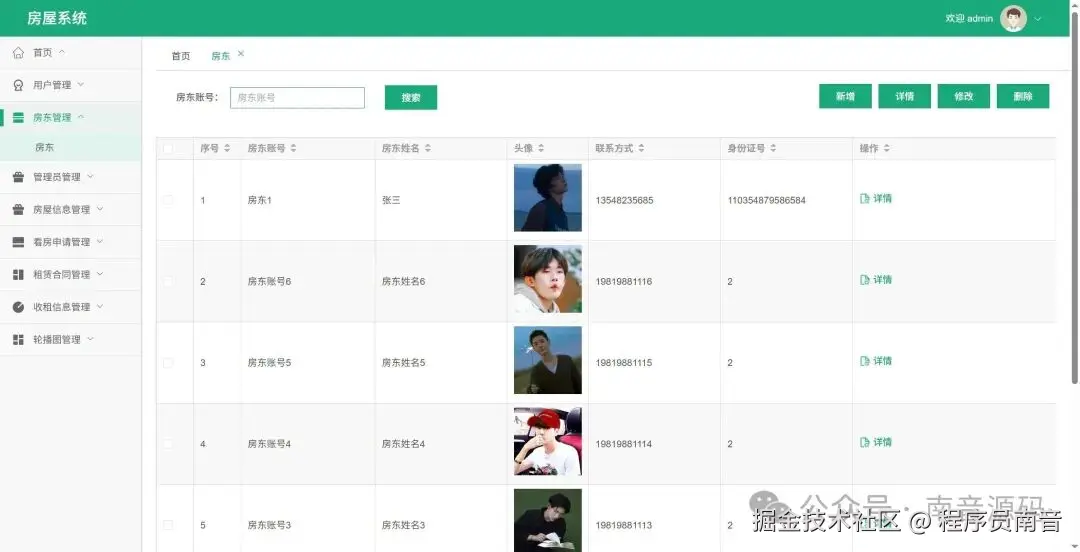Close the 房东 tab with X
Image resolution: width=1080 pixels, height=552 pixels.
pos(241,54)
